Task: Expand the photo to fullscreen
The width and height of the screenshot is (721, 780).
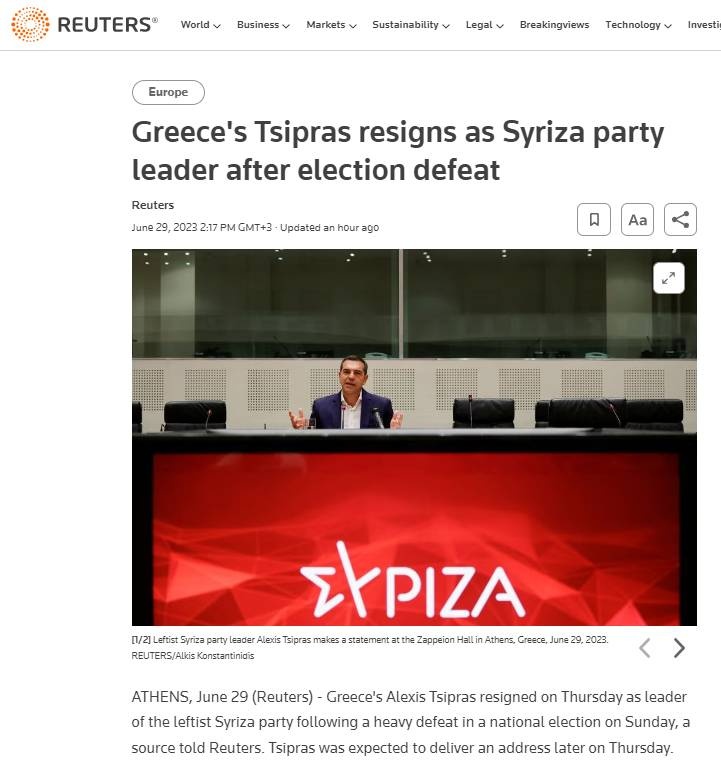Action: (668, 278)
